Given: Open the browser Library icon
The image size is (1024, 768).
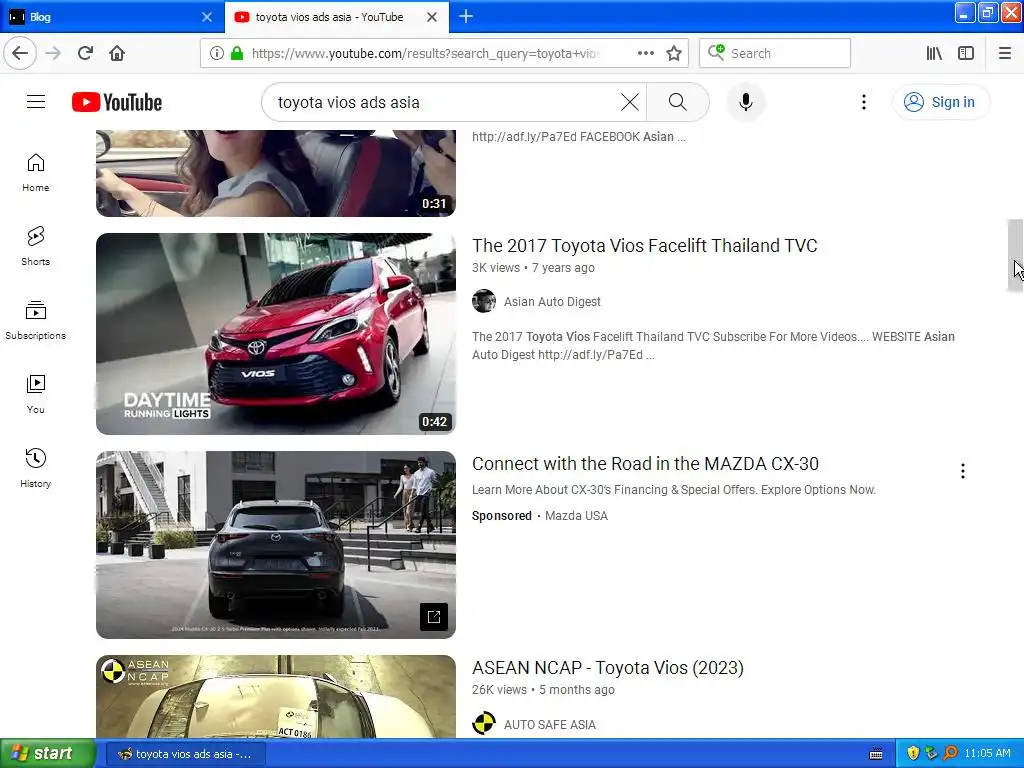Looking at the screenshot, I should 934,53.
